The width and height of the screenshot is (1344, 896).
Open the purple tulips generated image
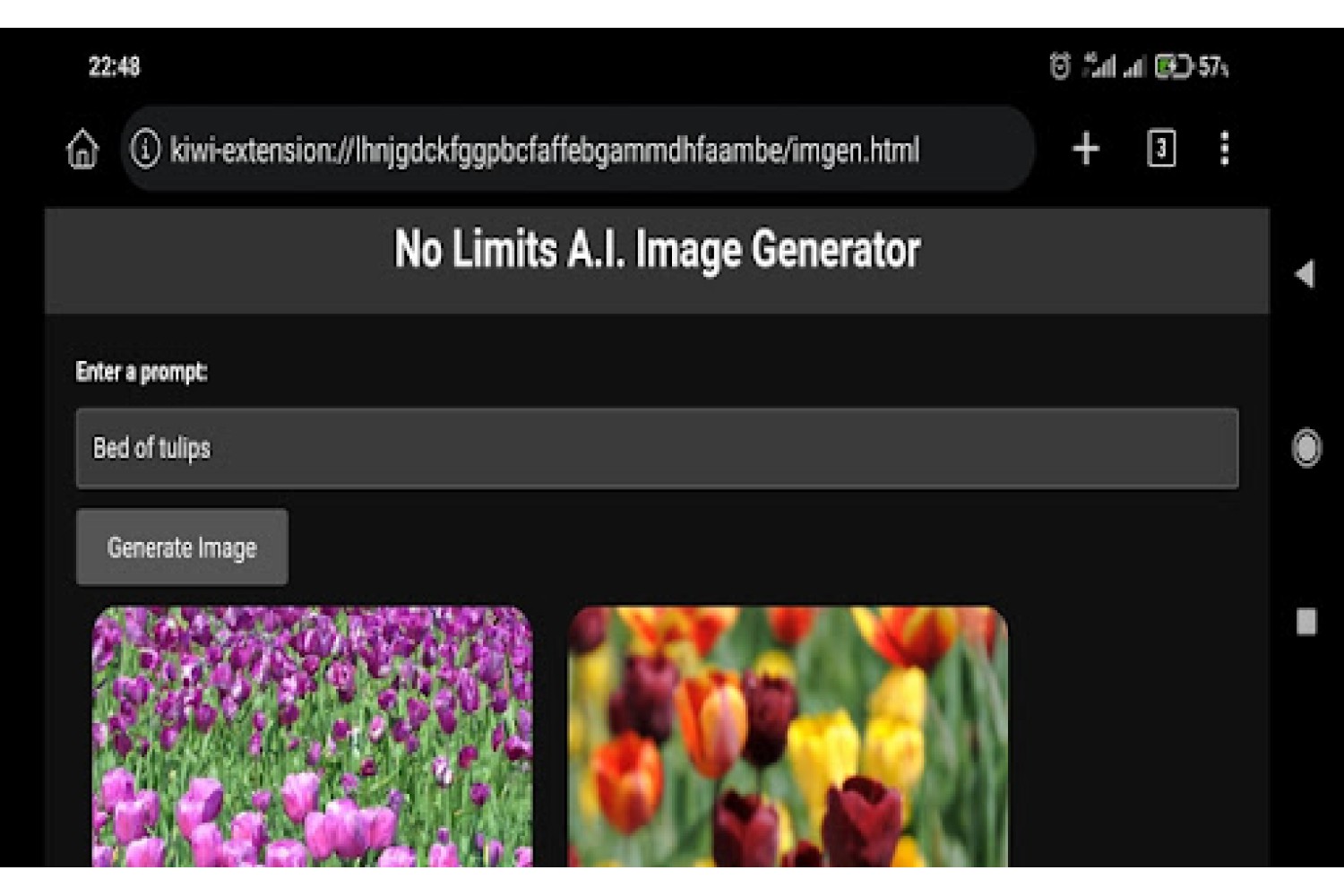(312, 737)
